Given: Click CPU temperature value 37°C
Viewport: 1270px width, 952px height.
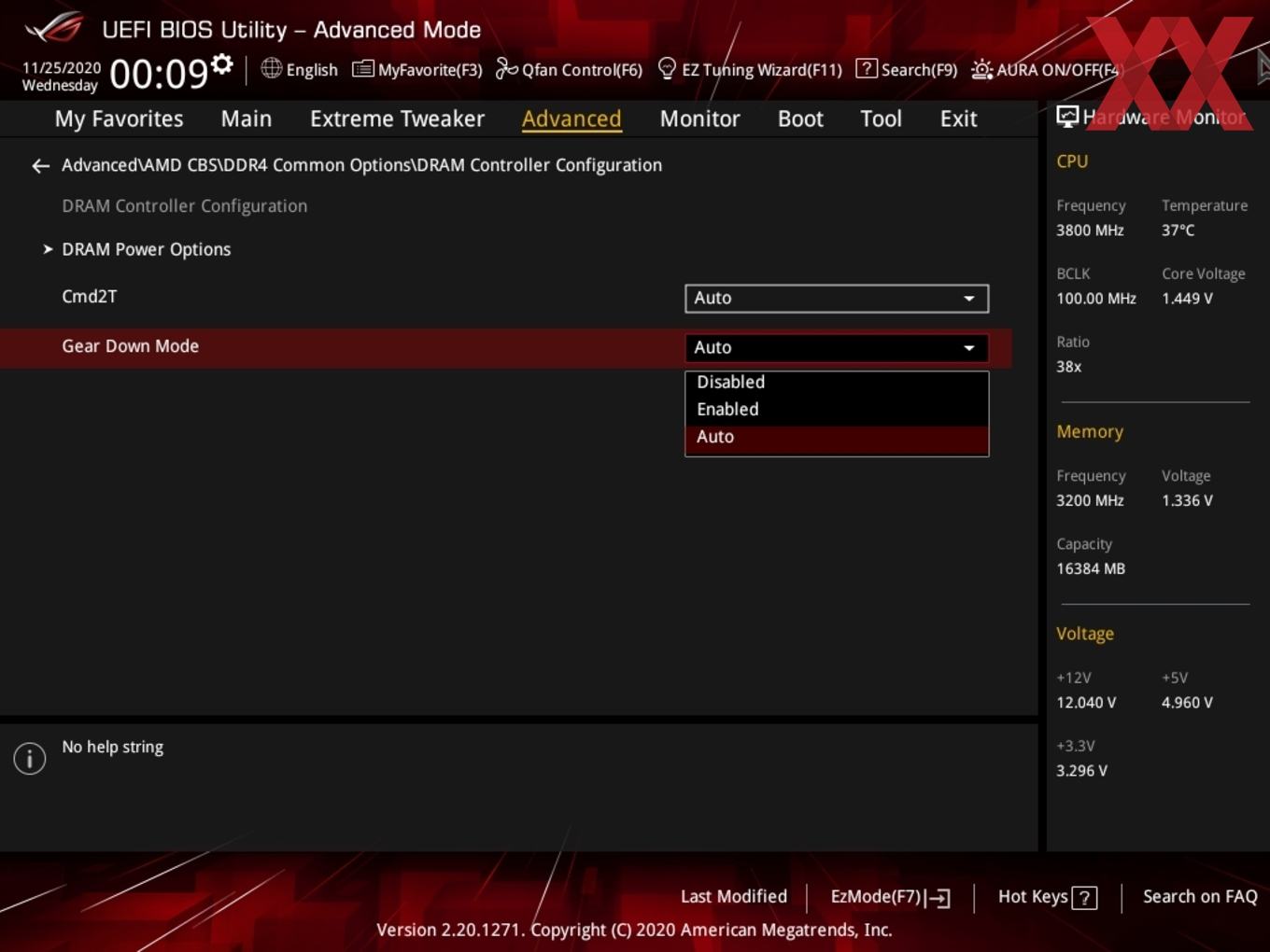Looking at the screenshot, I should coord(1178,230).
